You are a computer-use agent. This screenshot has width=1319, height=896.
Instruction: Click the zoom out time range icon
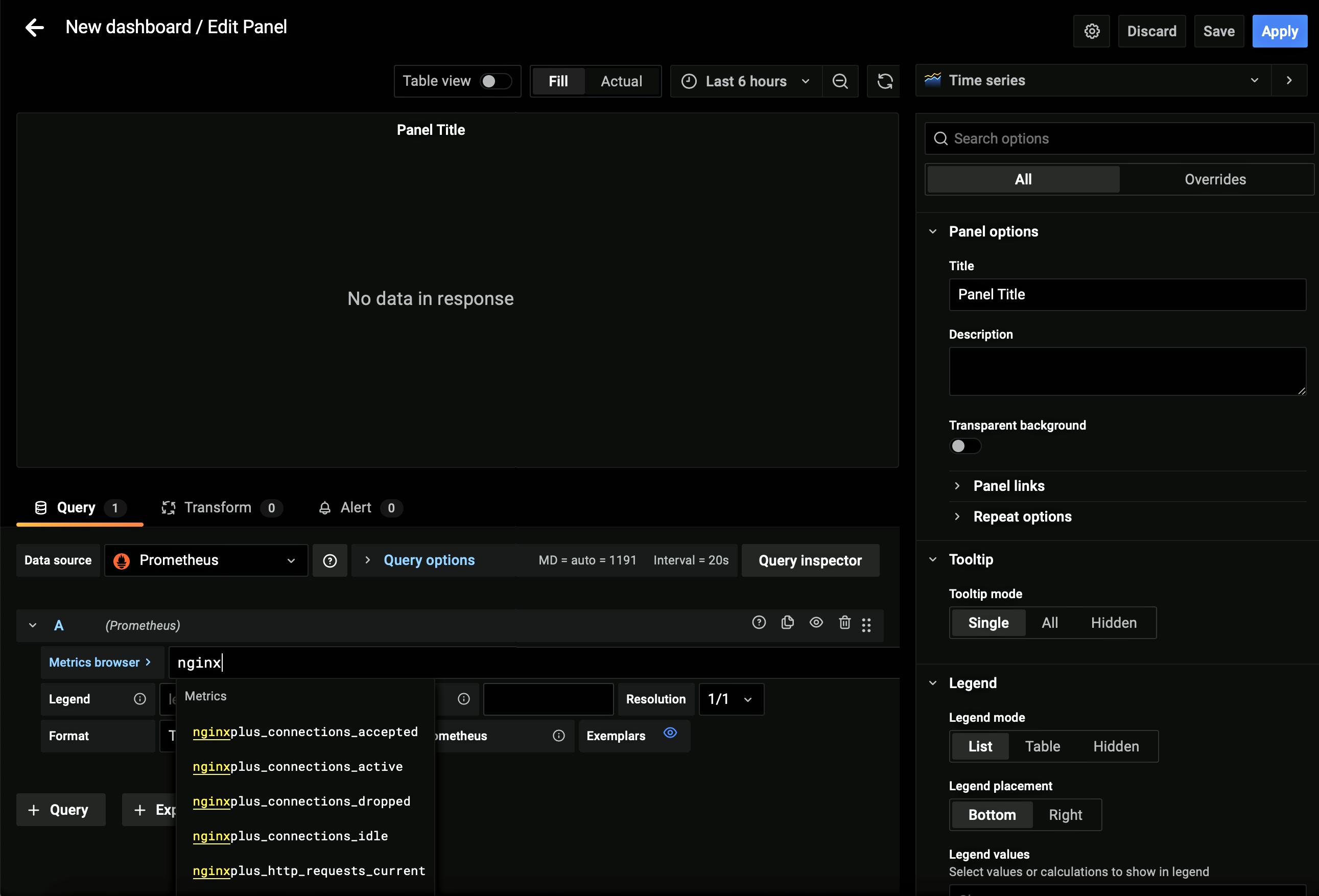[x=840, y=81]
